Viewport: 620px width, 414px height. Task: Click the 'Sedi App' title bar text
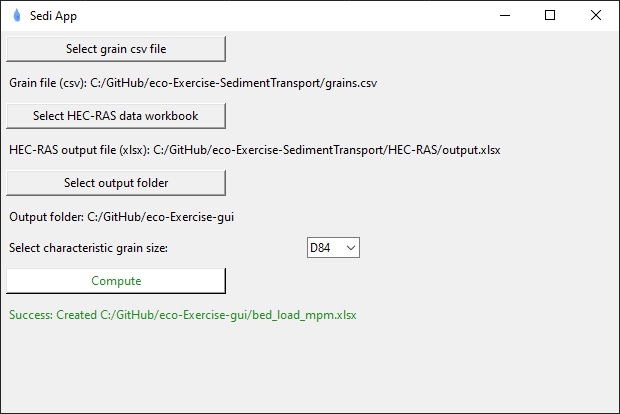pyautogui.click(x=53, y=16)
